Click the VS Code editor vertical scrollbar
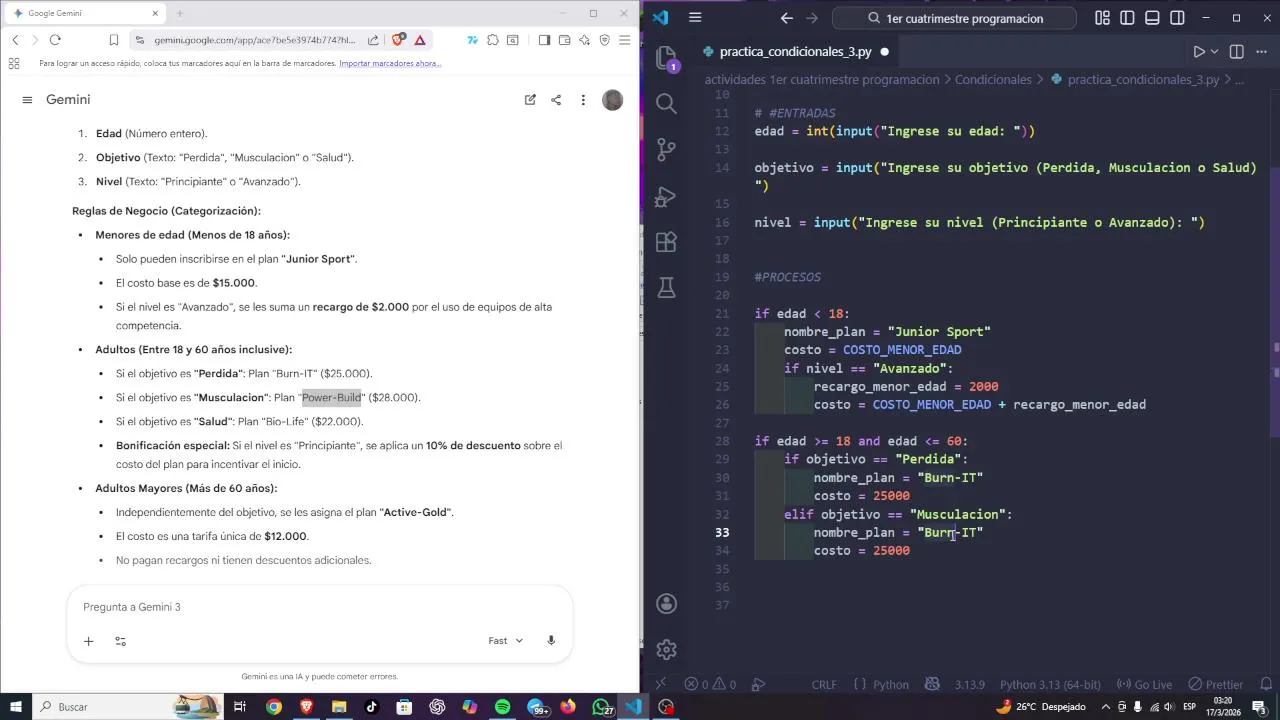Screen dimensions: 1280x720 1274,300
